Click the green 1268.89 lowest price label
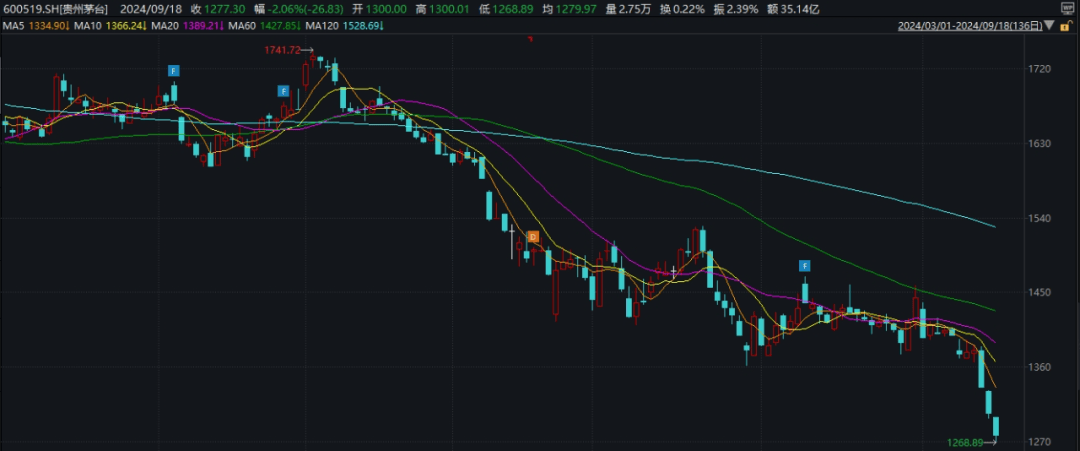Screen dimensions: 1080x451 (965, 441)
